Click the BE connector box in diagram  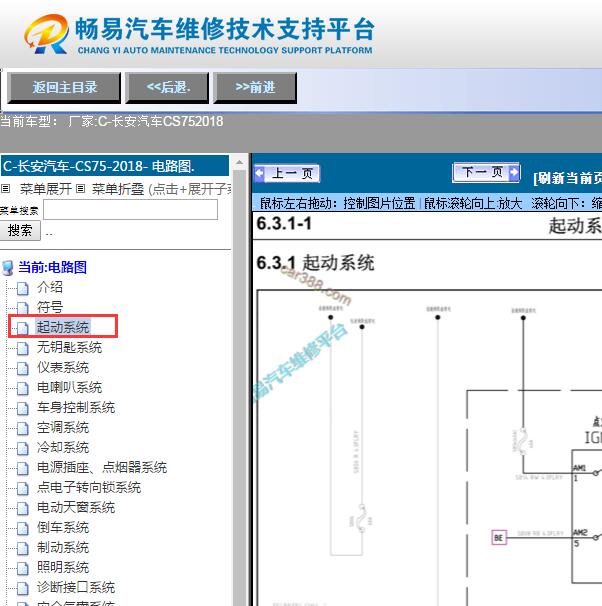(499, 538)
